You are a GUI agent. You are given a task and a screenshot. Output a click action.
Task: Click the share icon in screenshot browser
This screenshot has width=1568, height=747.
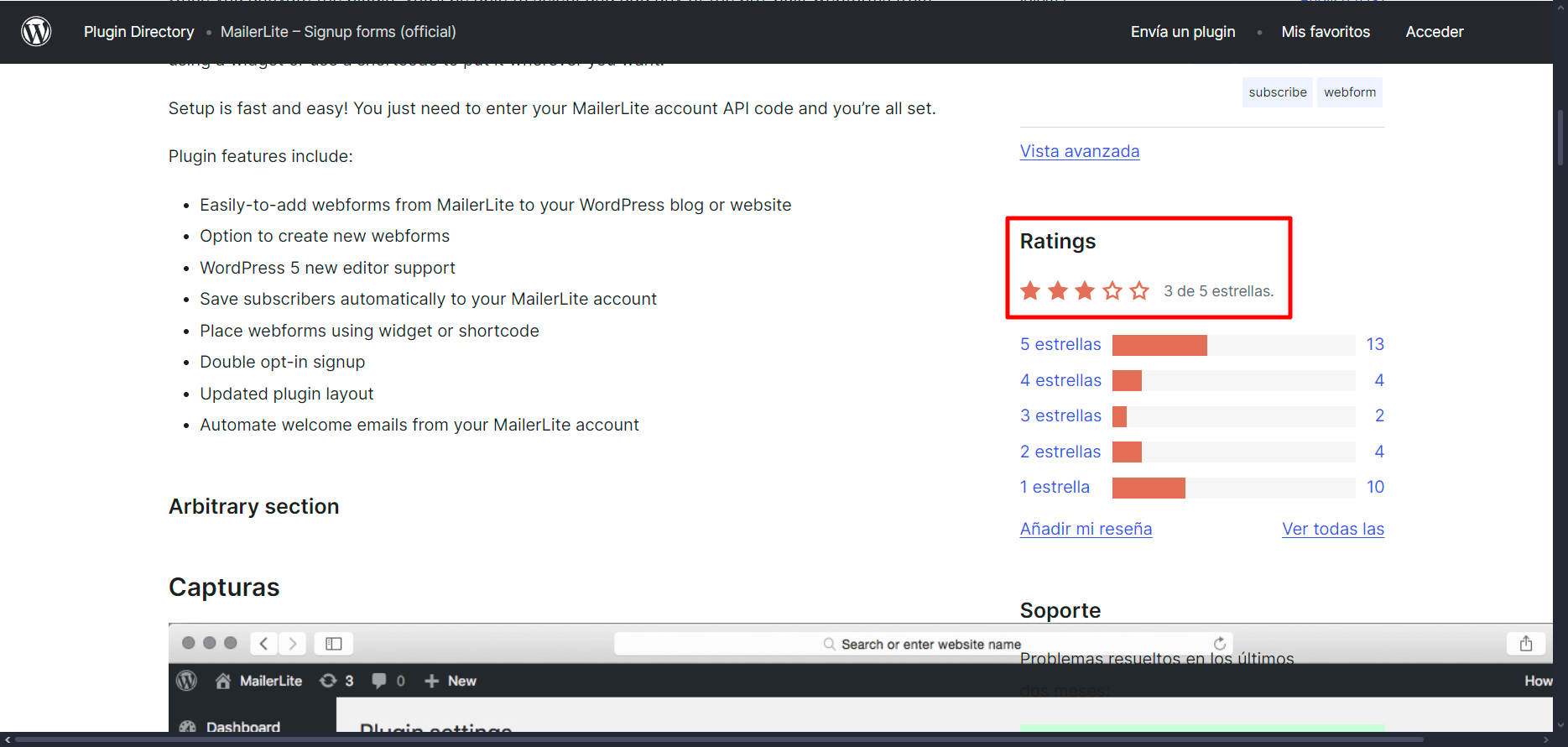click(x=1526, y=644)
